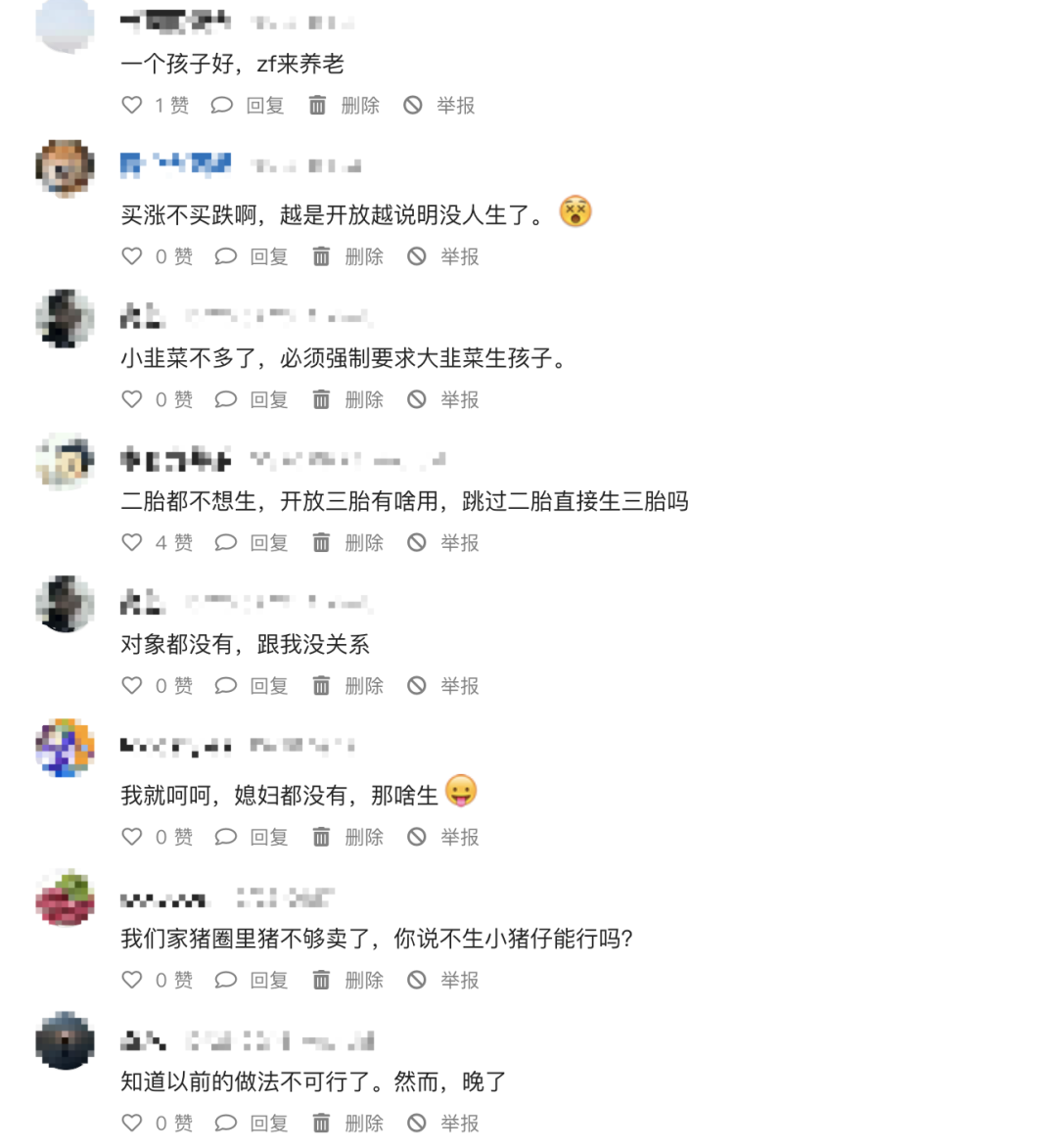Image resolution: width=1057 pixels, height=1148 pixels.
Task: Click trash icon under 买涨不买跌 comment
Action: coord(321,257)
